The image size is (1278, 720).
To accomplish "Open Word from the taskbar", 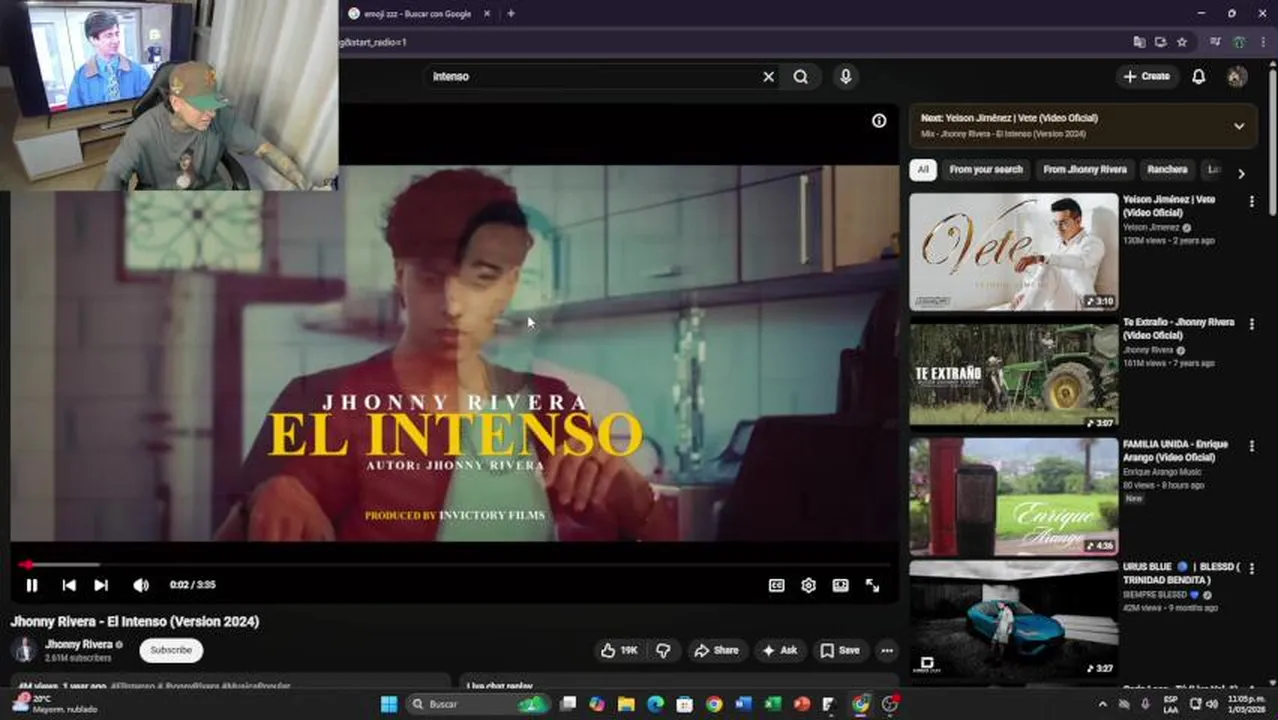I will [x=743, y=704].
